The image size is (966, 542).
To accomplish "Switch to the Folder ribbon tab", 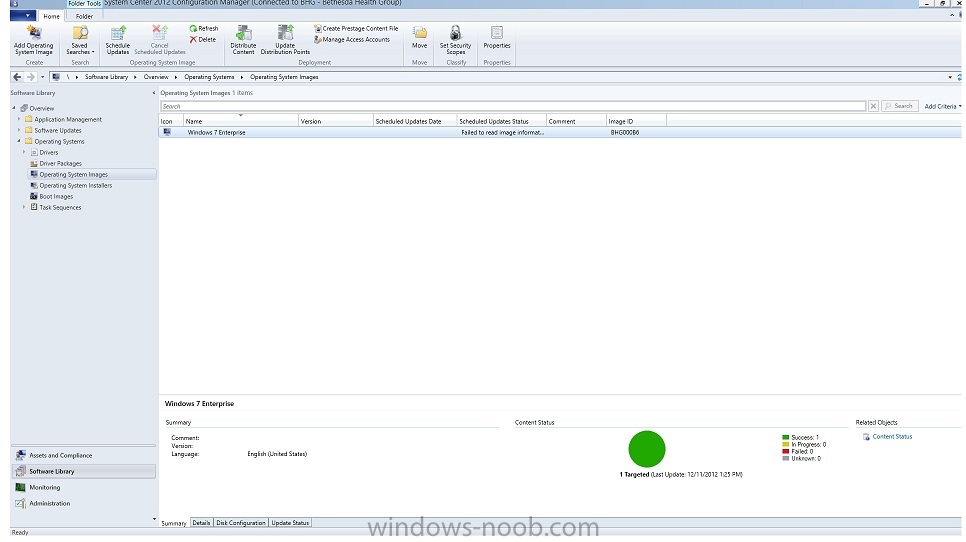I will 84,16.
